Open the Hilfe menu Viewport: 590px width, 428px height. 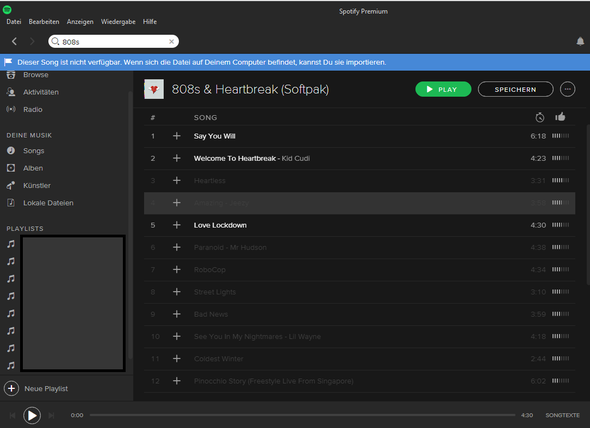click(150, 22)
